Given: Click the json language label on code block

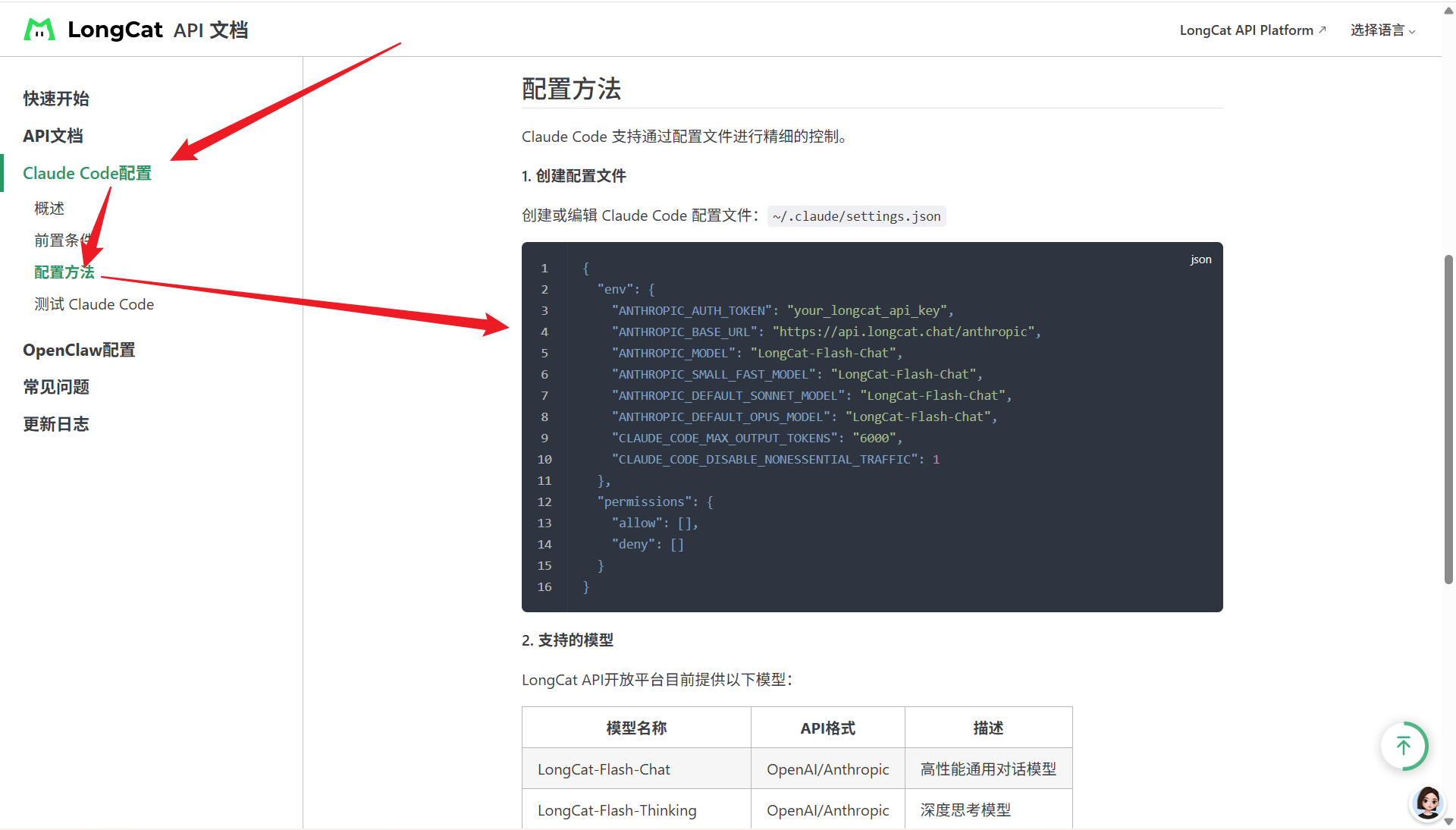Looking at the screenshot, I should (x=1201, y=259).
